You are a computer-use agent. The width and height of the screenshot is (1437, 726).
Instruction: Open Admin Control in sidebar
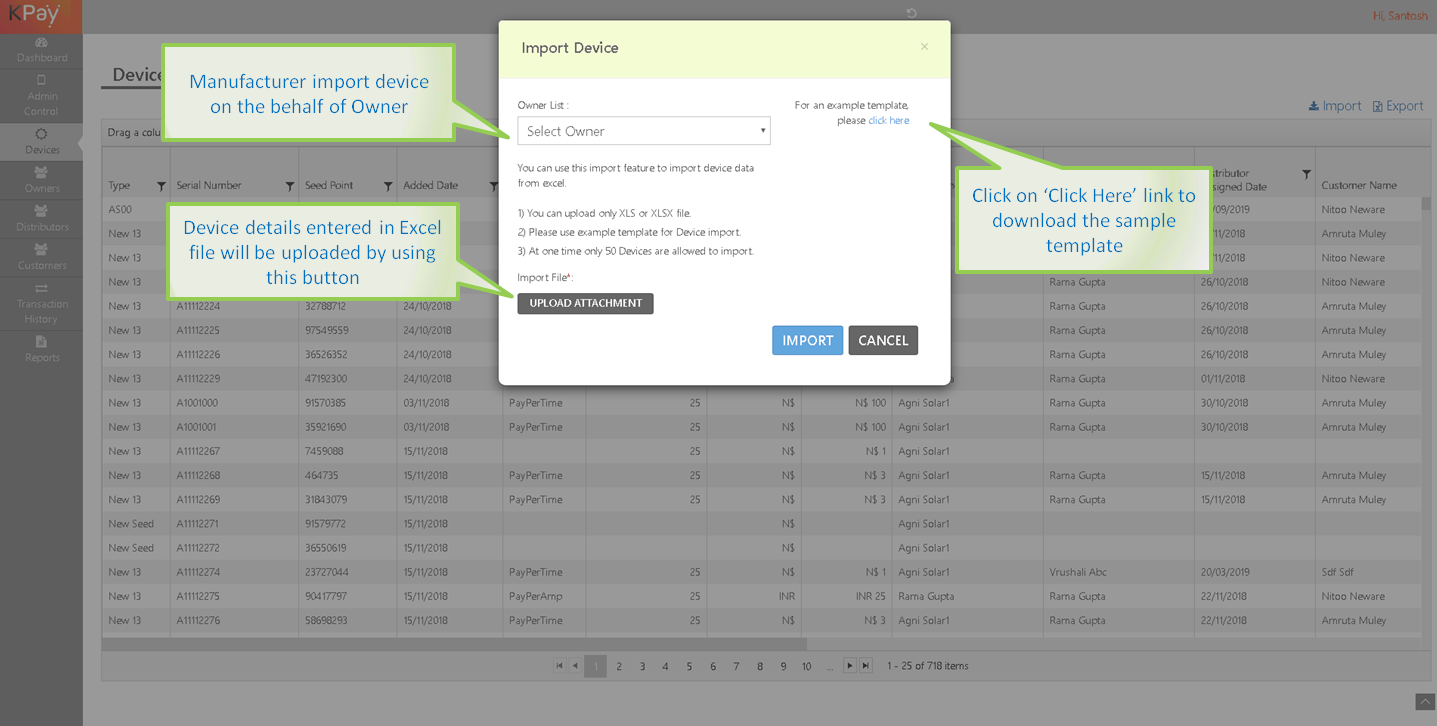(x=41, y=95)
